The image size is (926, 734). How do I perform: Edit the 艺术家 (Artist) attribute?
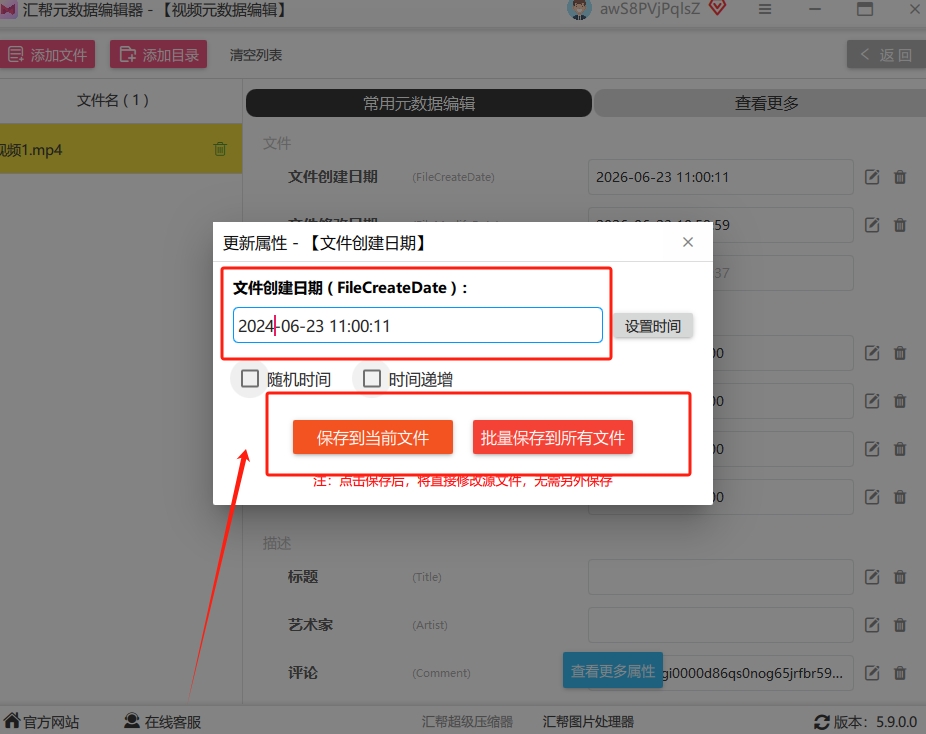point(872,625)
